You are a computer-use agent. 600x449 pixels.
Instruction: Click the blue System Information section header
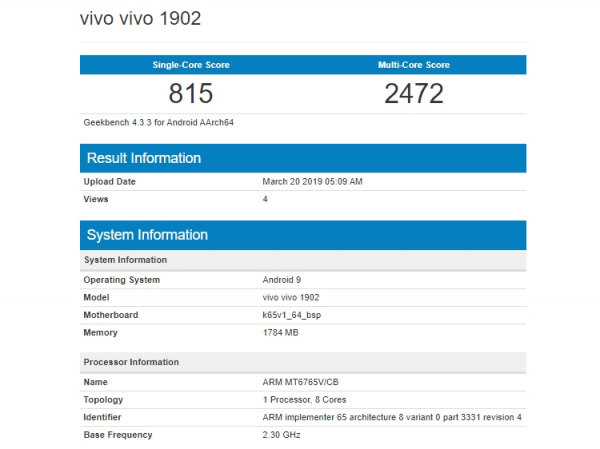(x=147, y=235)
